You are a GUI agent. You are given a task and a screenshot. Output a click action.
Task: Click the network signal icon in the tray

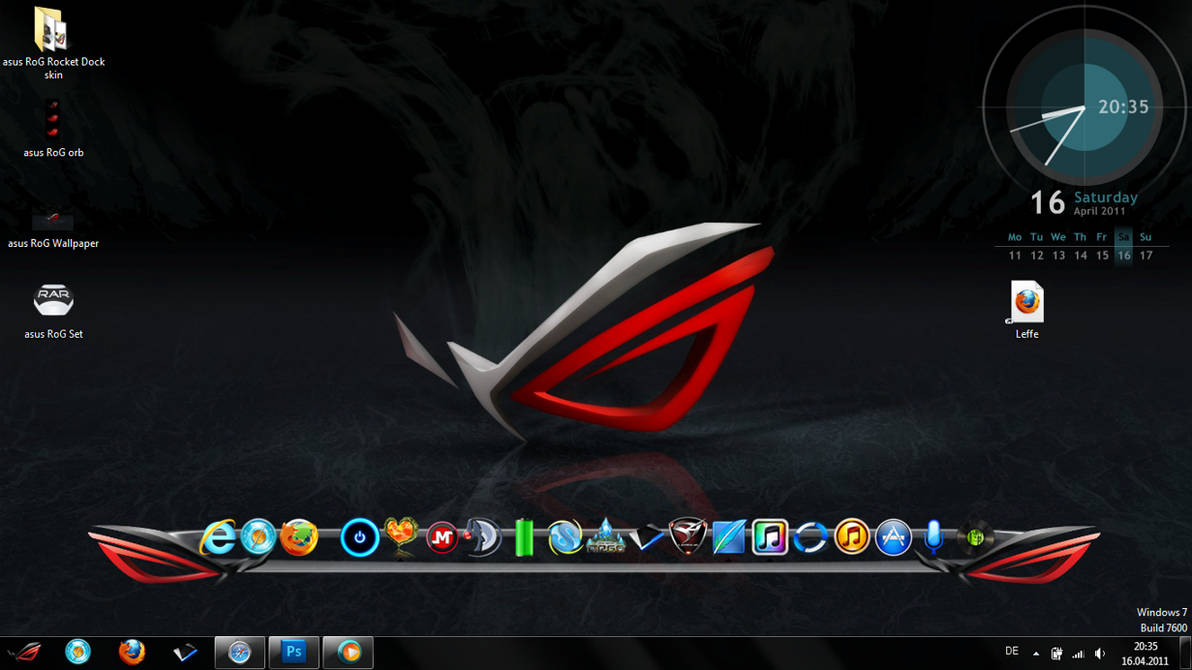point(1079,653)
